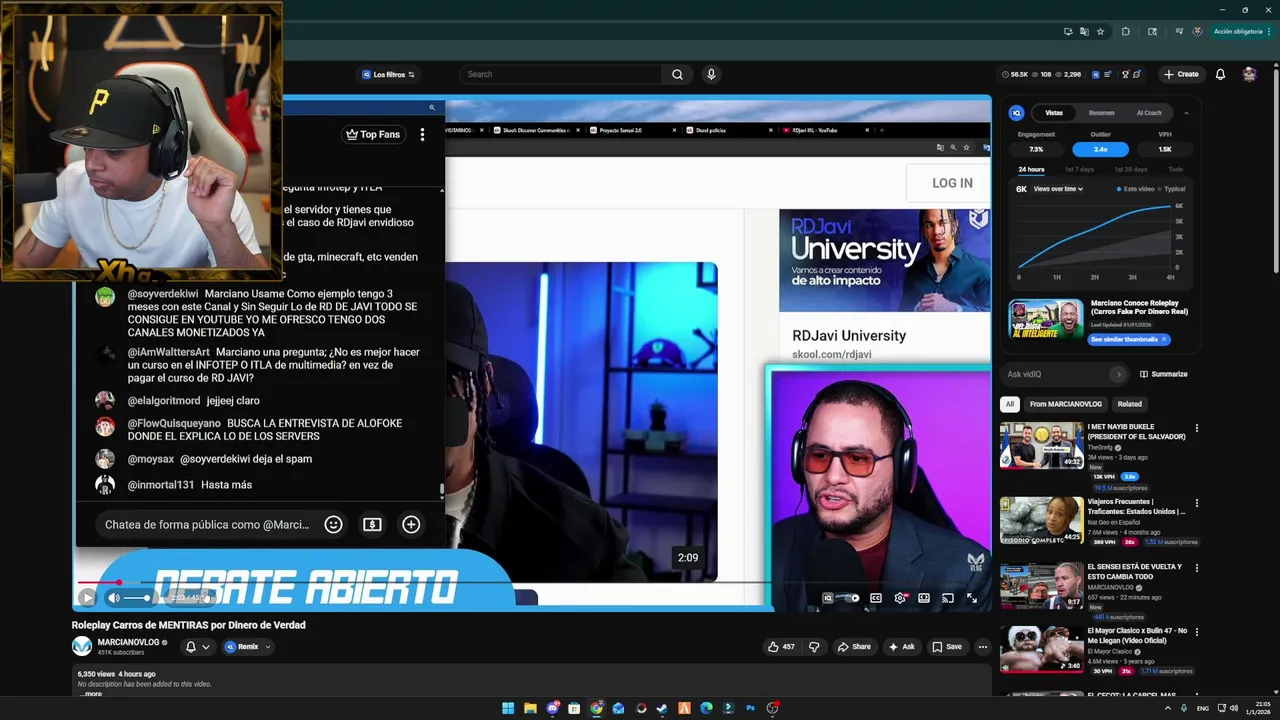Open the three-dot more actions below video
This screenshot has width=1280, height=720.
(x=983, y=647)
